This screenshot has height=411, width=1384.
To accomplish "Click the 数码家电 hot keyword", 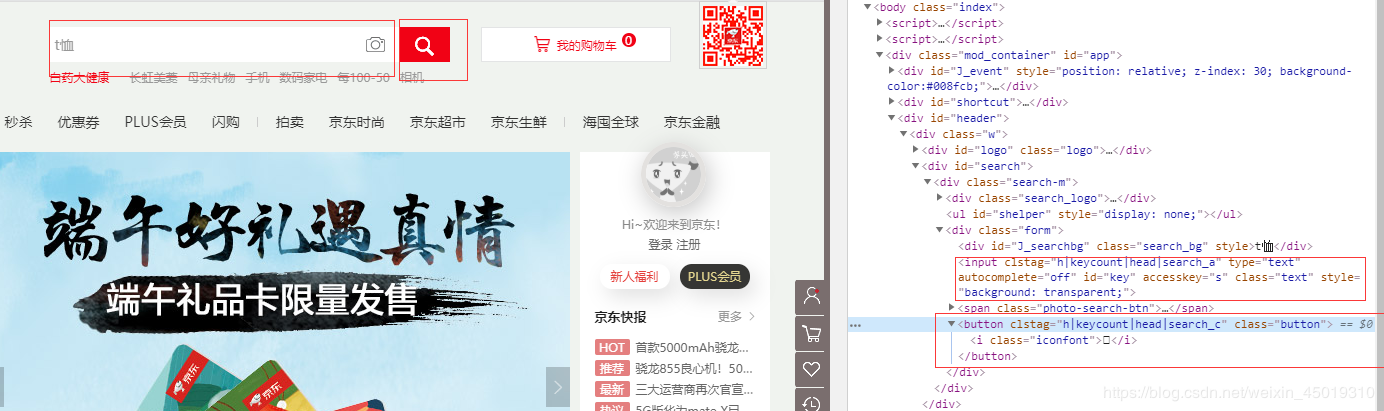I will [303, 77].
